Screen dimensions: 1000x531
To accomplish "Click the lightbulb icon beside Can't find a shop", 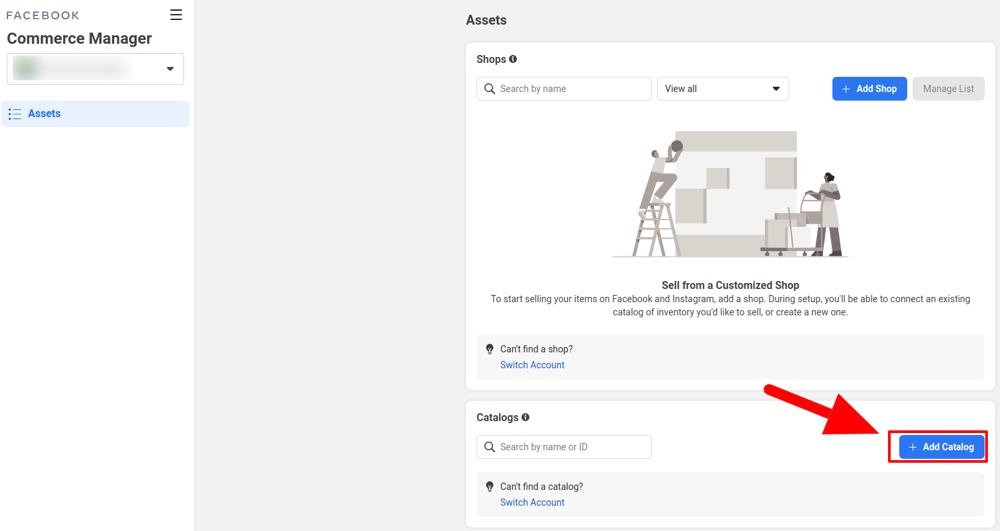I will coord(490,349).
